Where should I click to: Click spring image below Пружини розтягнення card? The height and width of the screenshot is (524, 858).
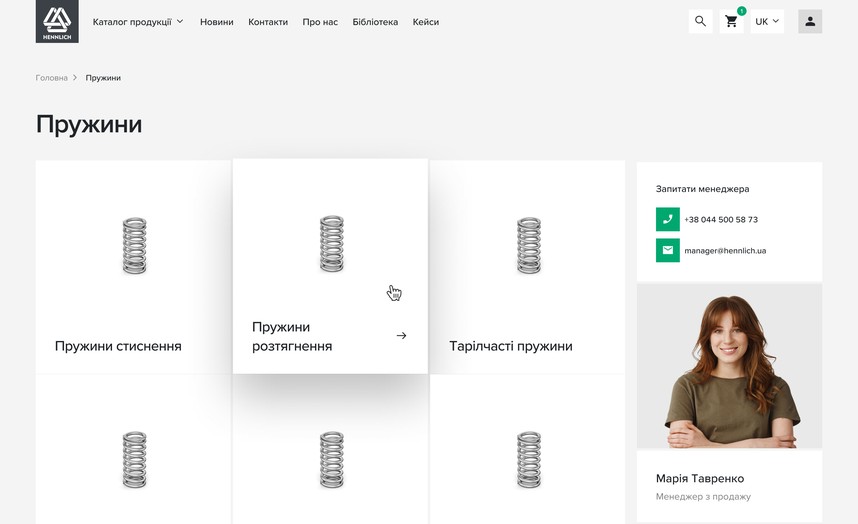click(332, 459)
